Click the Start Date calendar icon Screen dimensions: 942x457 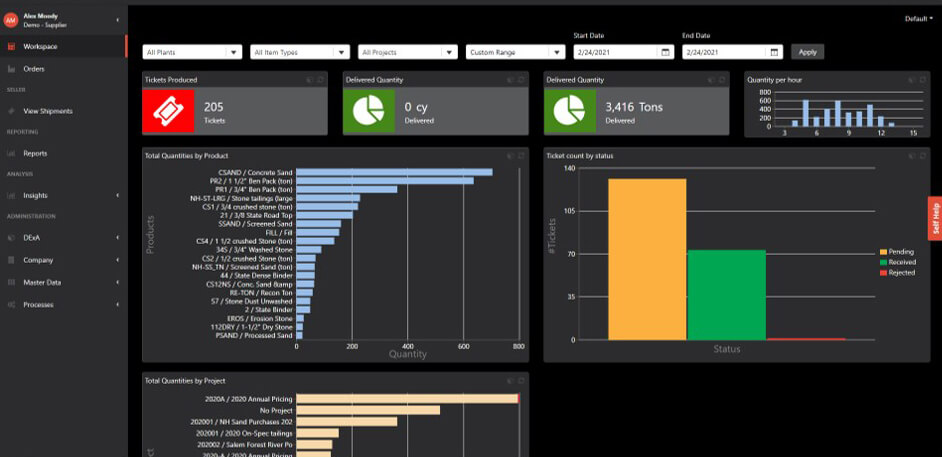click(665, 52)
